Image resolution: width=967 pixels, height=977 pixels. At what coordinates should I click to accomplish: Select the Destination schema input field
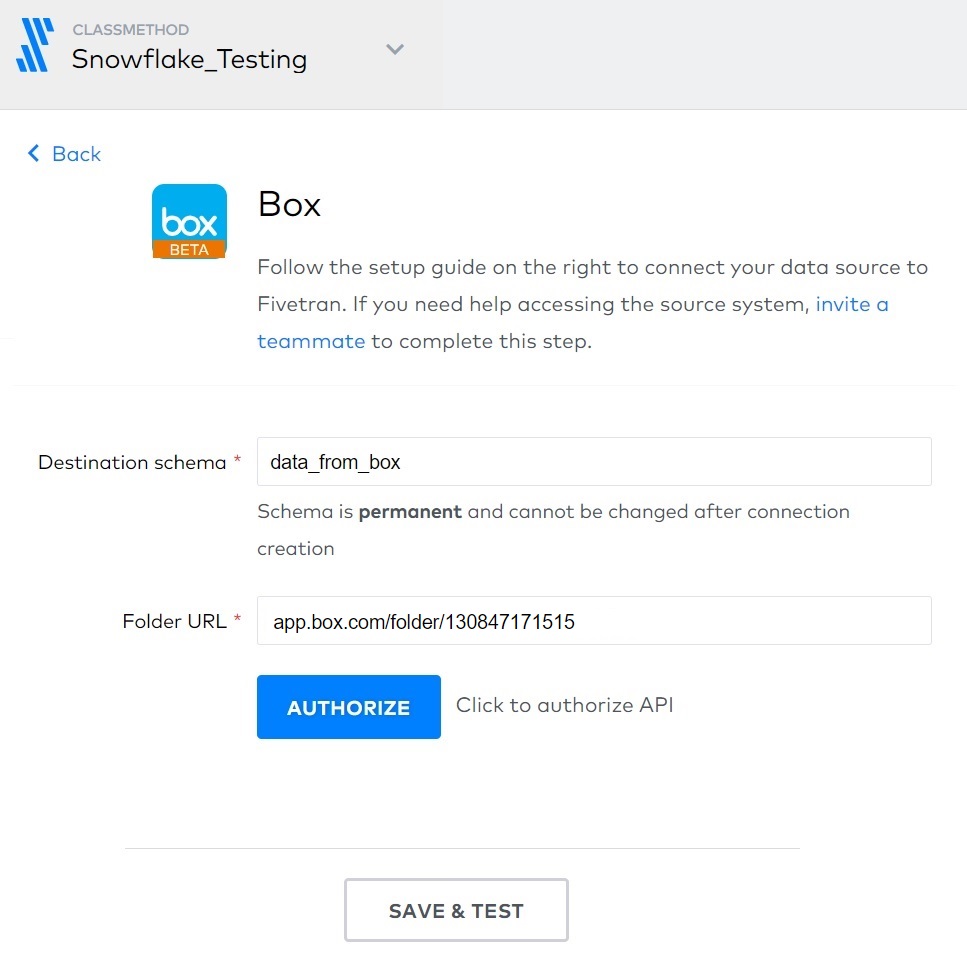[x=593, y=461]
